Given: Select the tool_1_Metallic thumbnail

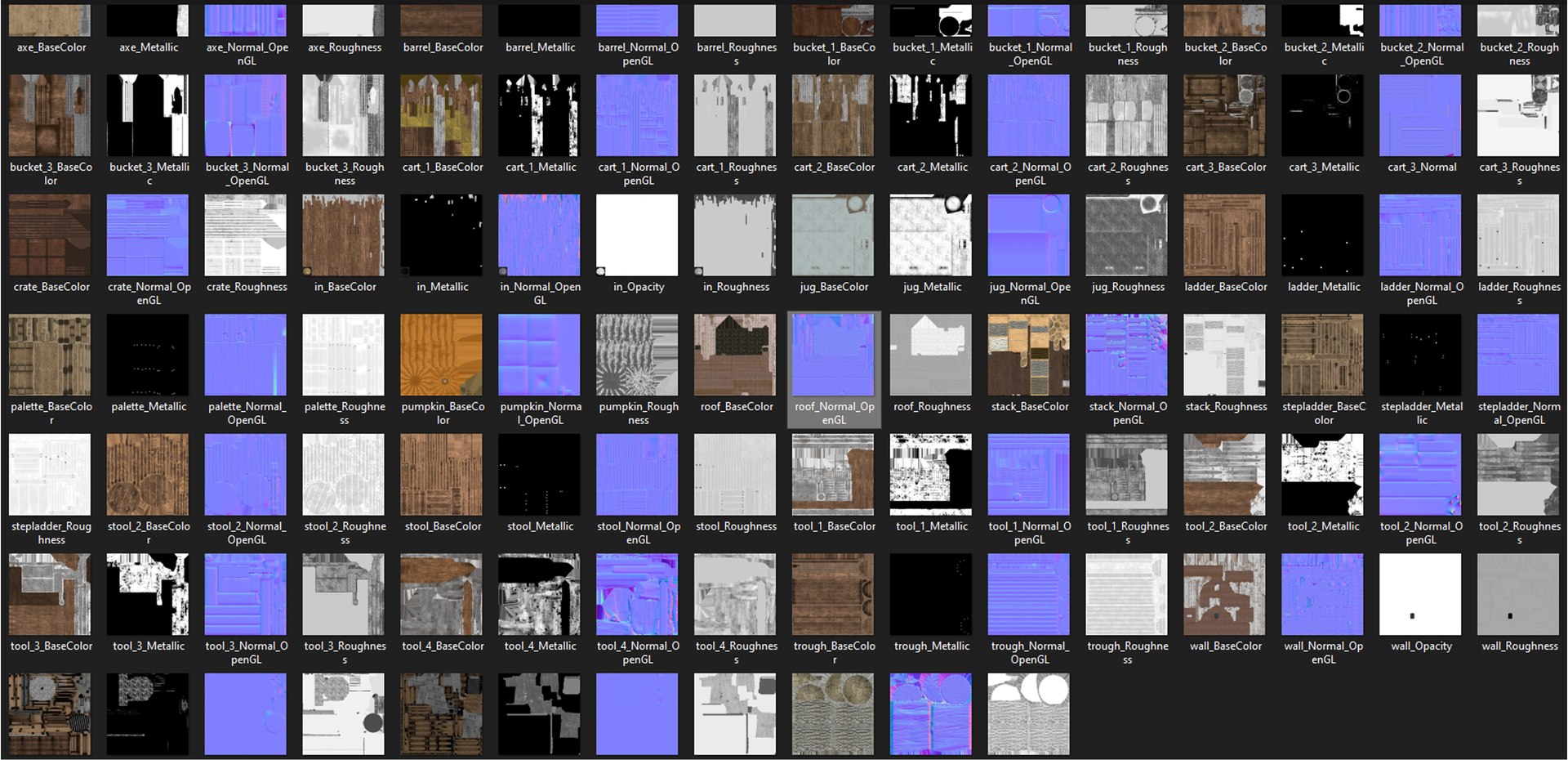Looking at the screenshot, I should pyautogui.click(x=931, y=475).
